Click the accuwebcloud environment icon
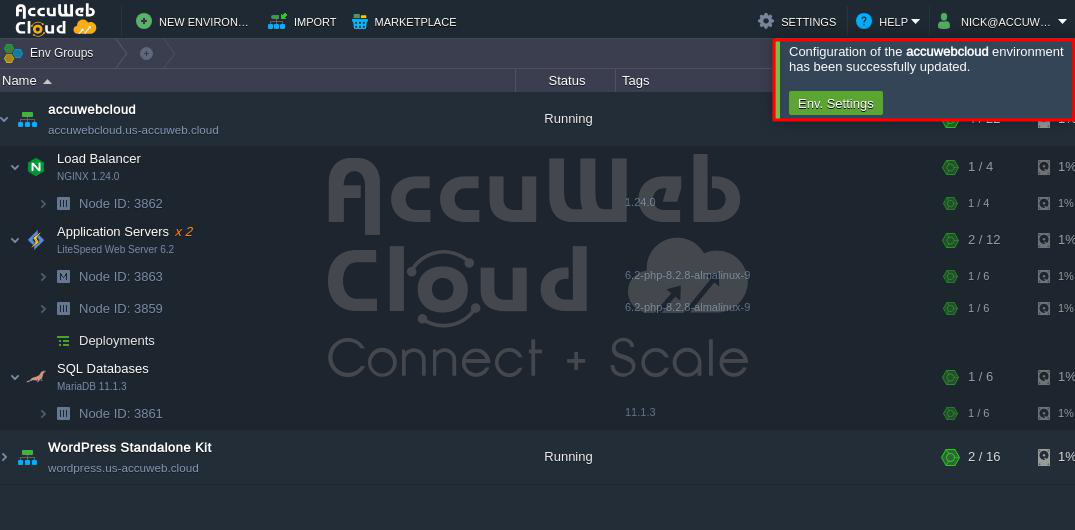 (27, 119)
